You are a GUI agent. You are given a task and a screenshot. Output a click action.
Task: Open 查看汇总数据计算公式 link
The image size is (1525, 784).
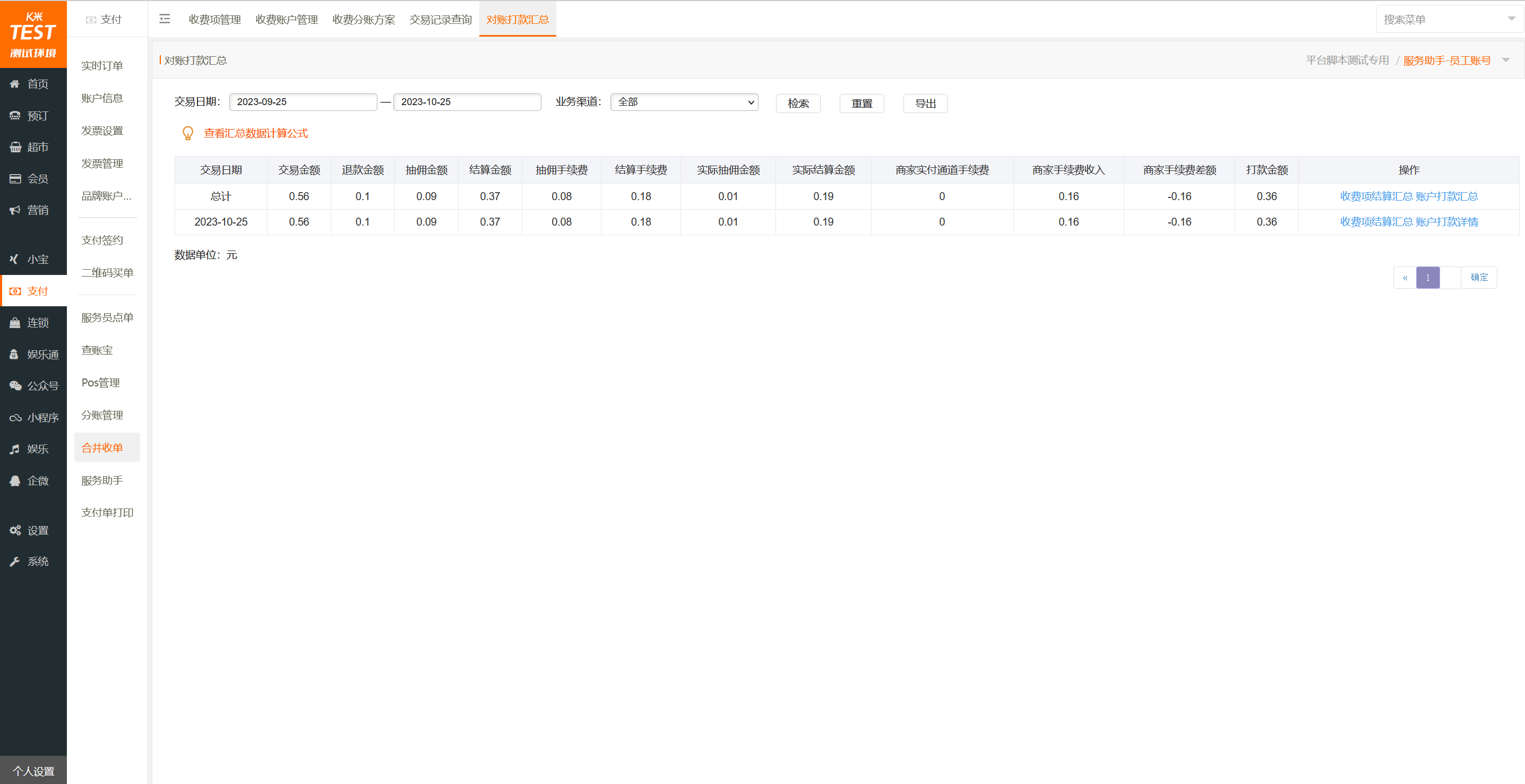(256, 134)
